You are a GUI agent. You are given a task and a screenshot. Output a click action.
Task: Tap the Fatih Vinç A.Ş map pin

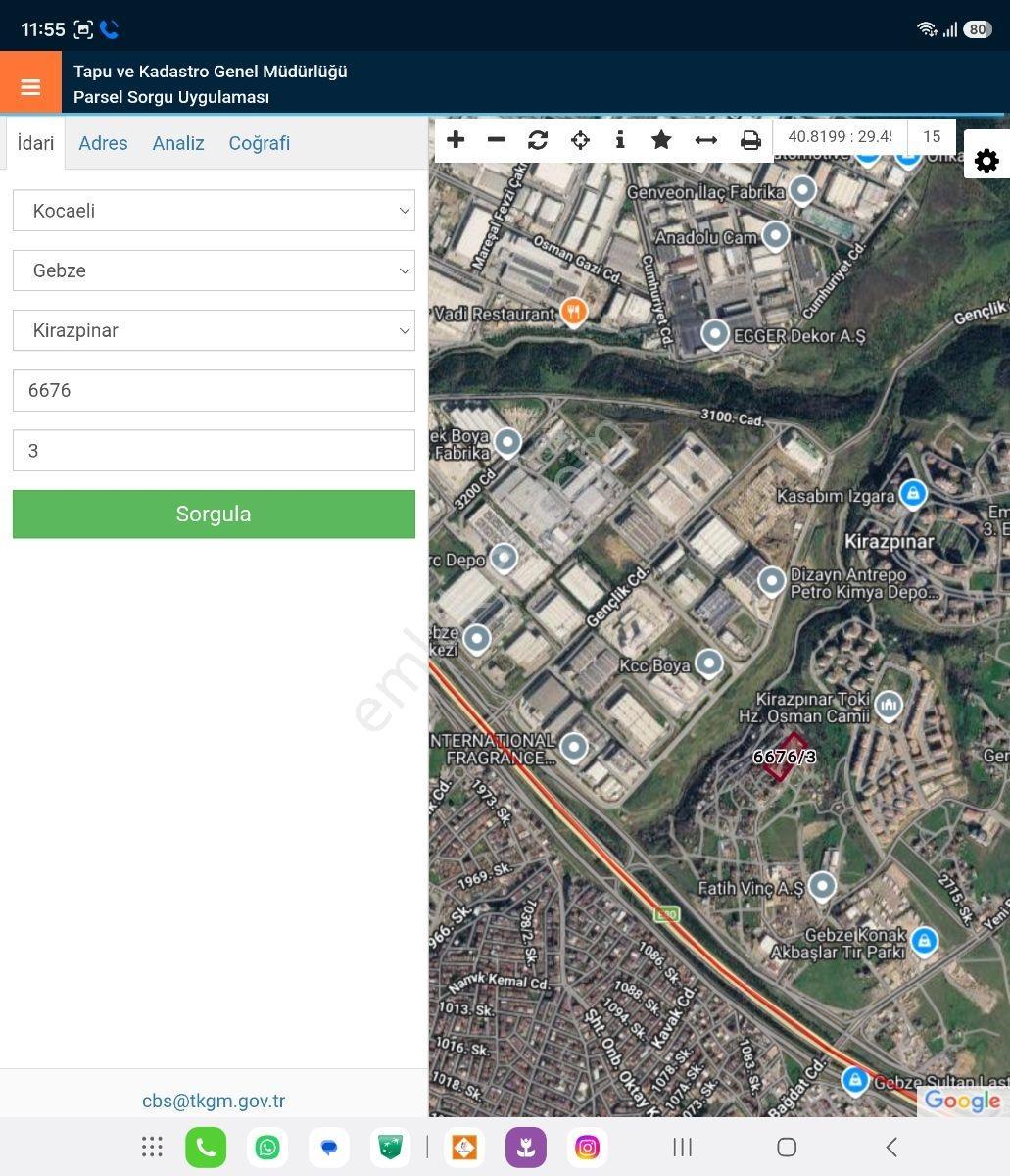pyautogui.click(x=822, y=886)
